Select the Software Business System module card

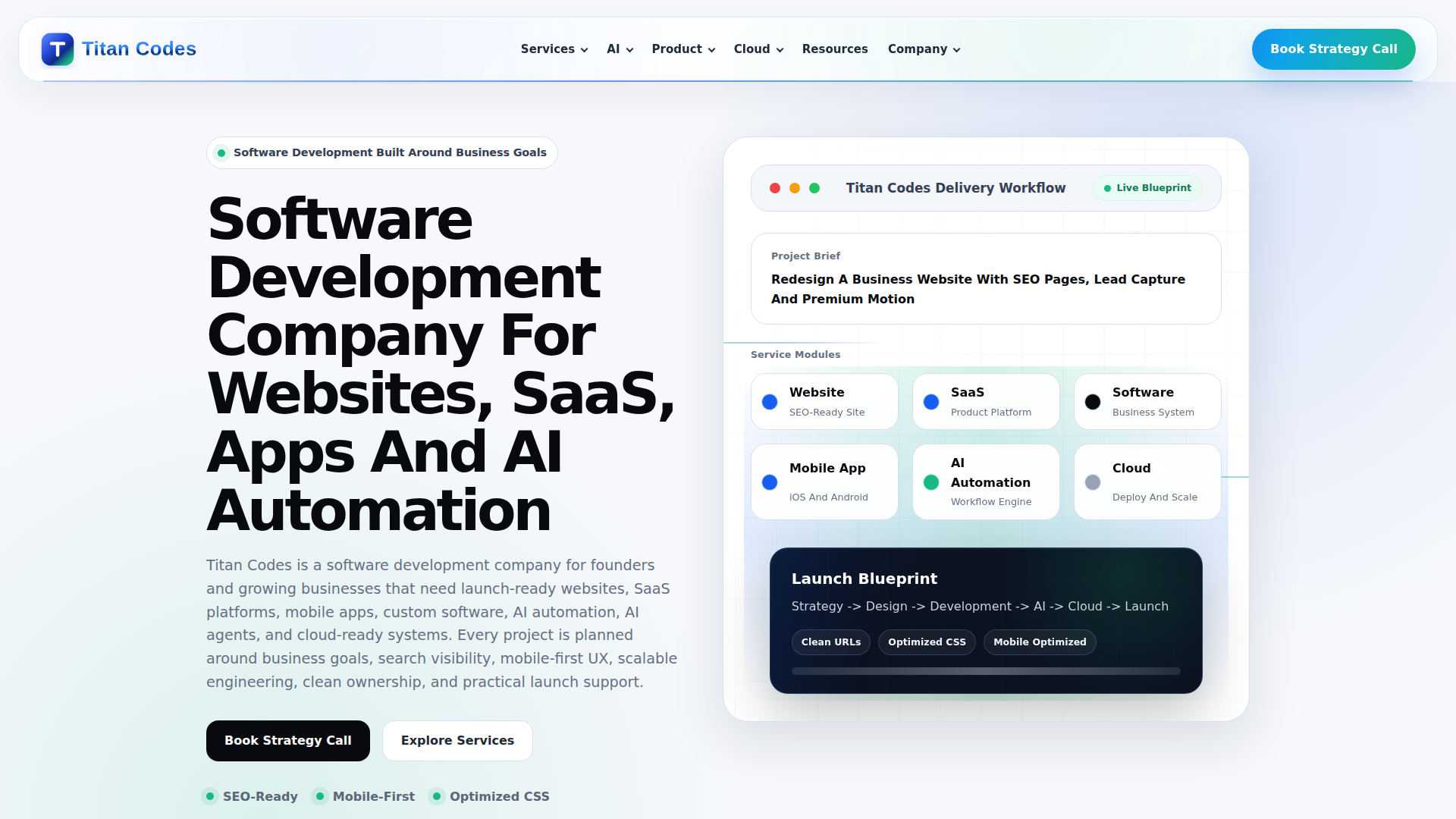click(x=1147, y=401)
